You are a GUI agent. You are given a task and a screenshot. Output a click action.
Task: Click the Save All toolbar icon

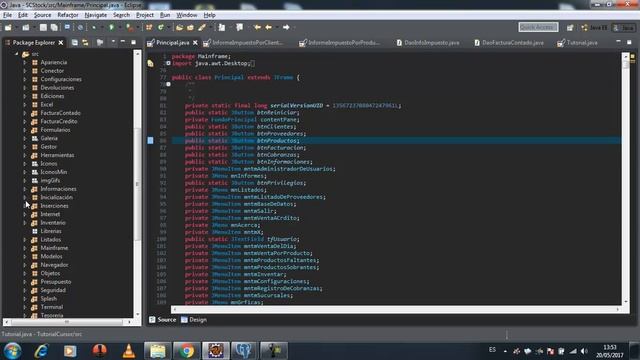(x=54, y=27)
